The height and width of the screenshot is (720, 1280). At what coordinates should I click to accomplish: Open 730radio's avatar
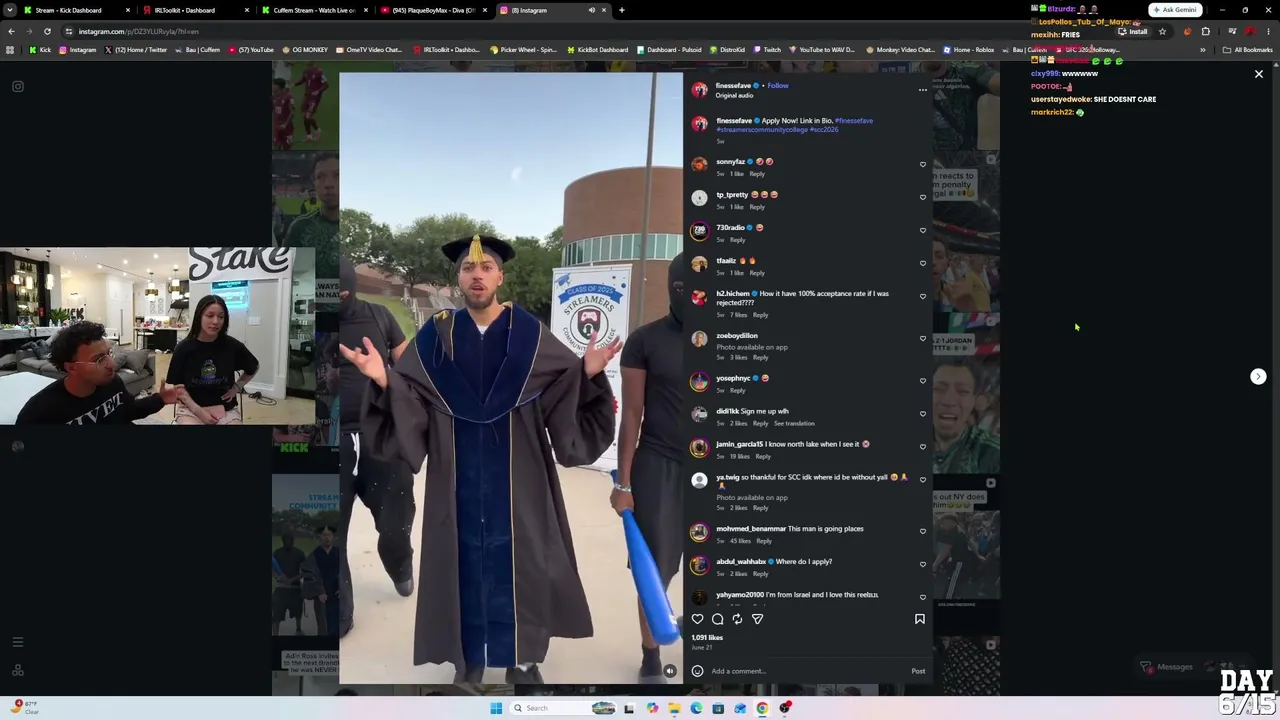699,231
